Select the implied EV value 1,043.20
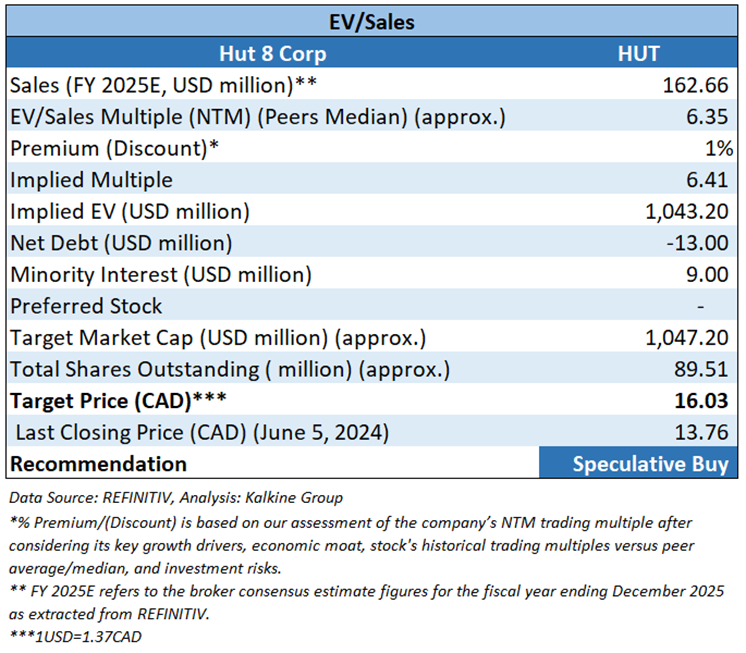The image size is (746, 653). tap(687, 212)
